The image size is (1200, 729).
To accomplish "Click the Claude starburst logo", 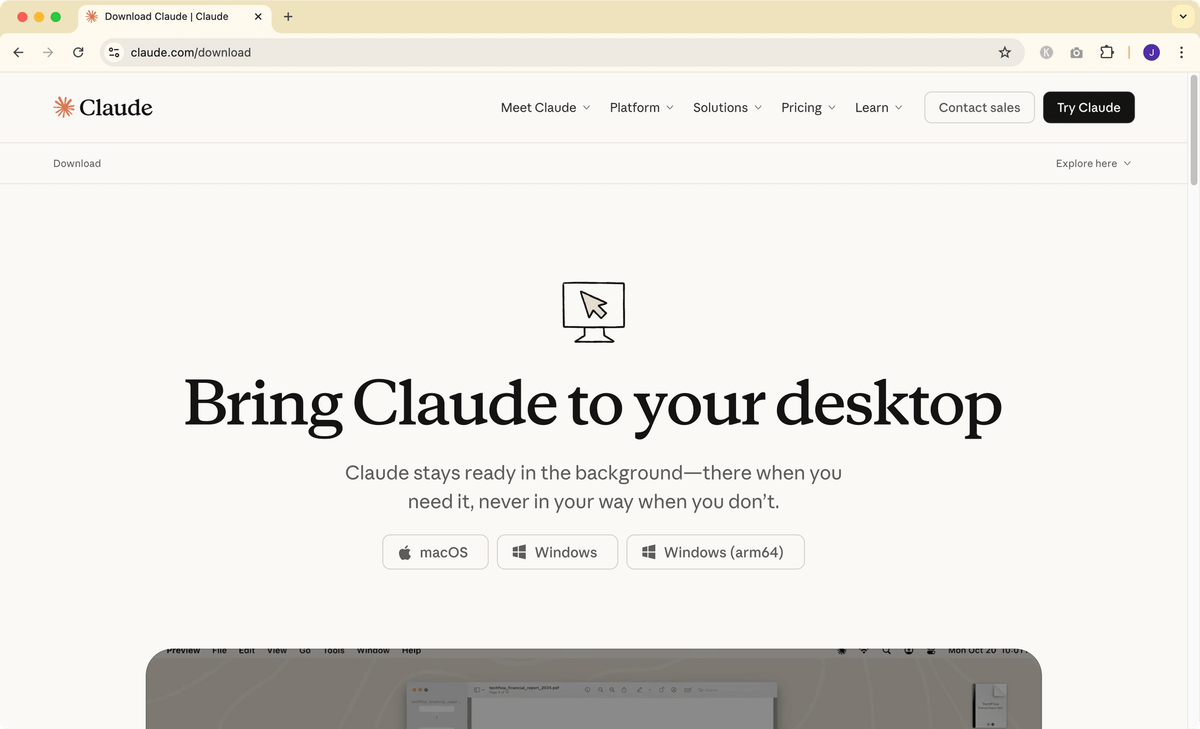I will pos(64,108).
